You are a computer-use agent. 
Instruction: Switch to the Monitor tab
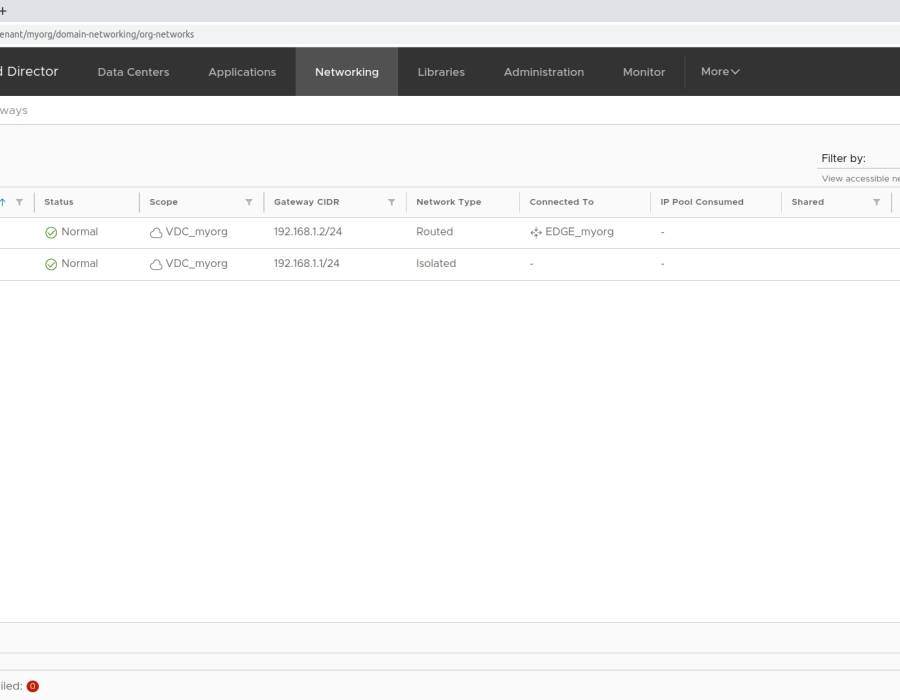(644, 72)
